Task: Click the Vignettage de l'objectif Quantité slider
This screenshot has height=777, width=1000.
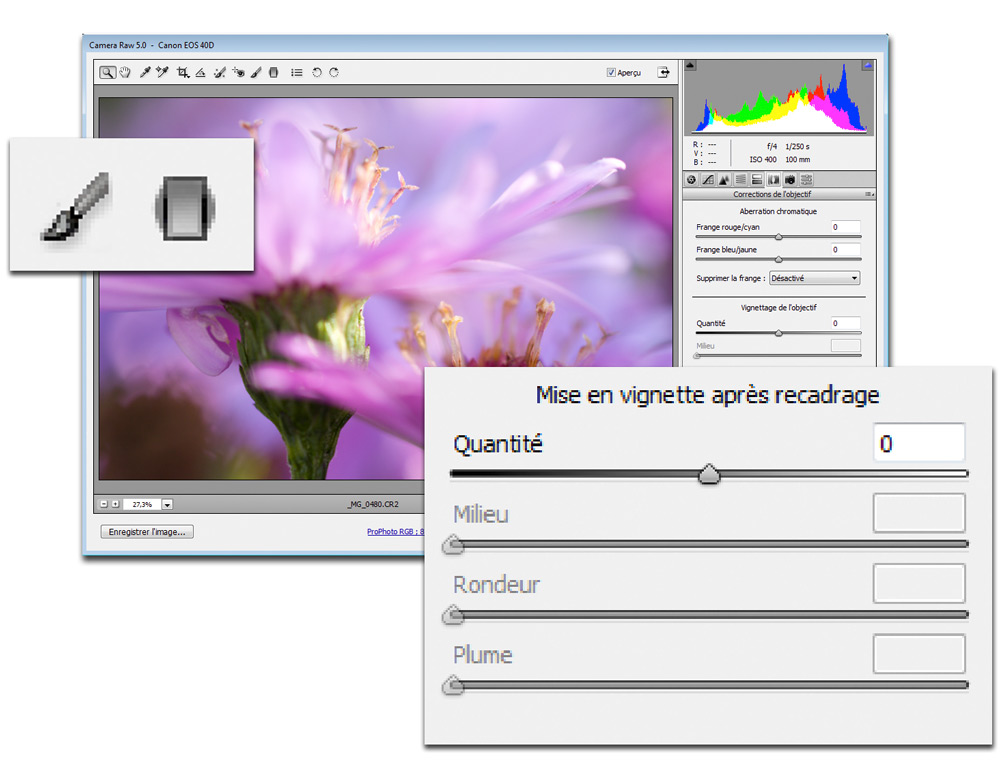Action: click(778, 333)
